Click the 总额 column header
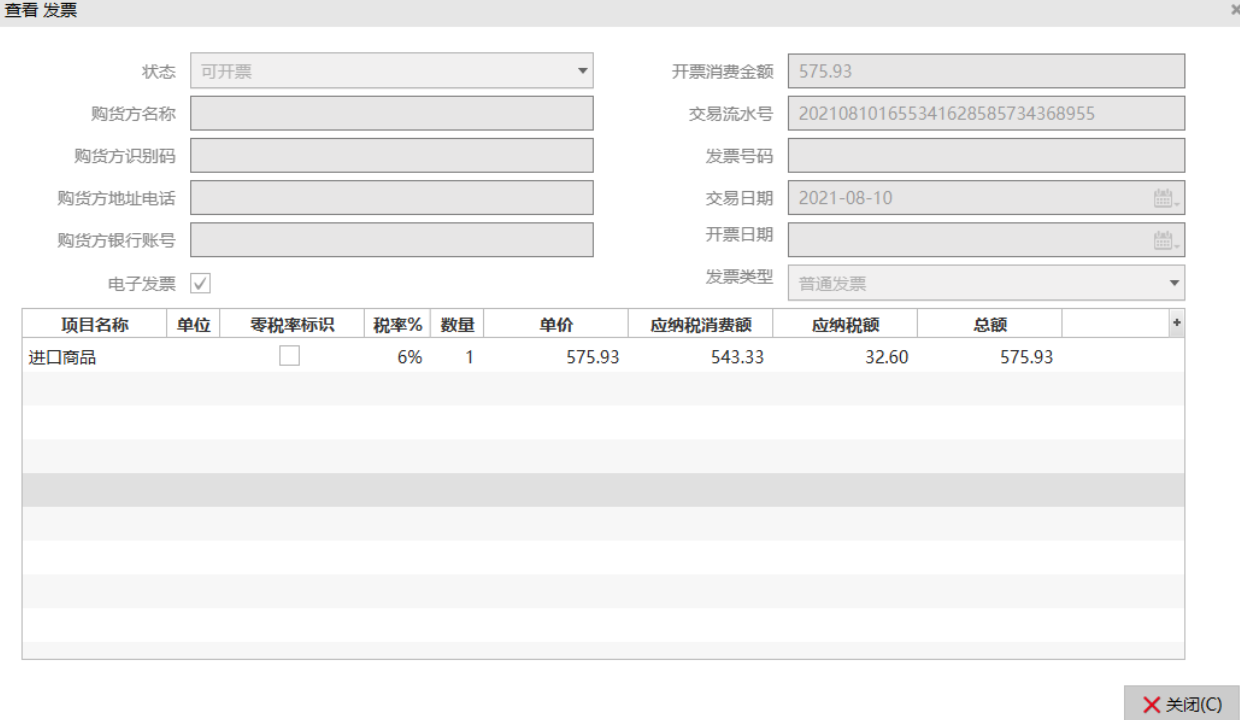 click(989, 325)
